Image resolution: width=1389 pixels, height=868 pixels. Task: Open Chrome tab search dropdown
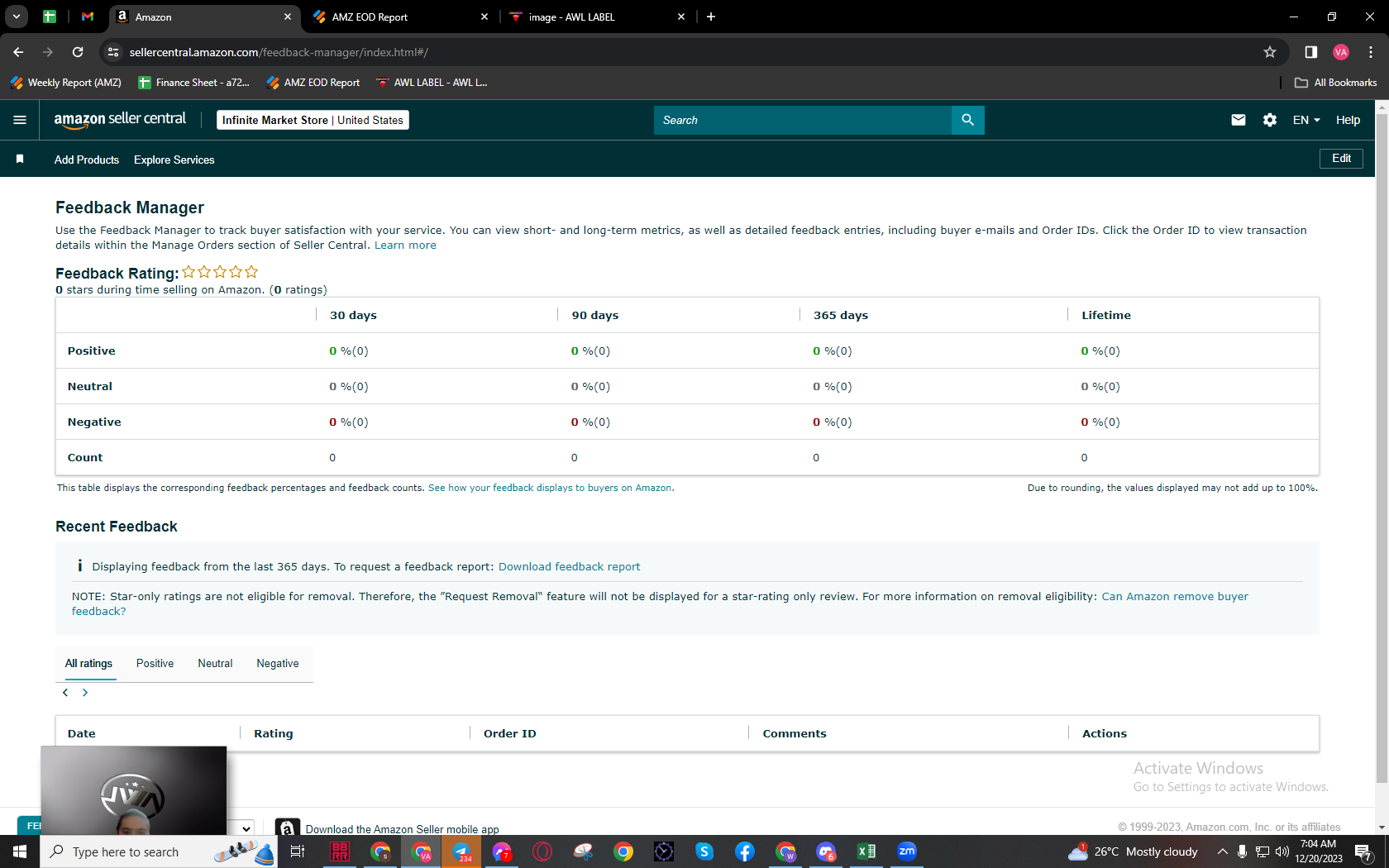click(x=17, y=17)
